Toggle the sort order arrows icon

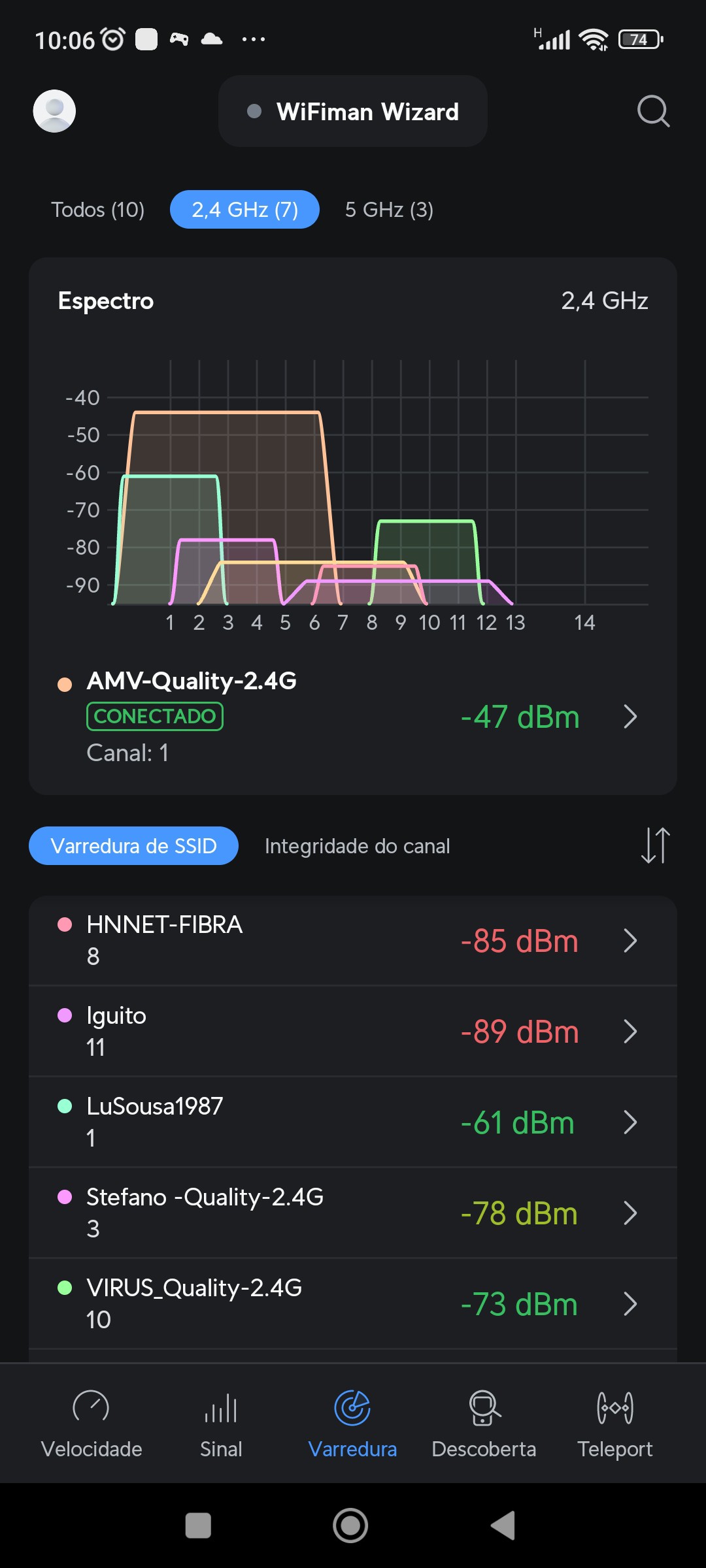click(x=655, y=845)
